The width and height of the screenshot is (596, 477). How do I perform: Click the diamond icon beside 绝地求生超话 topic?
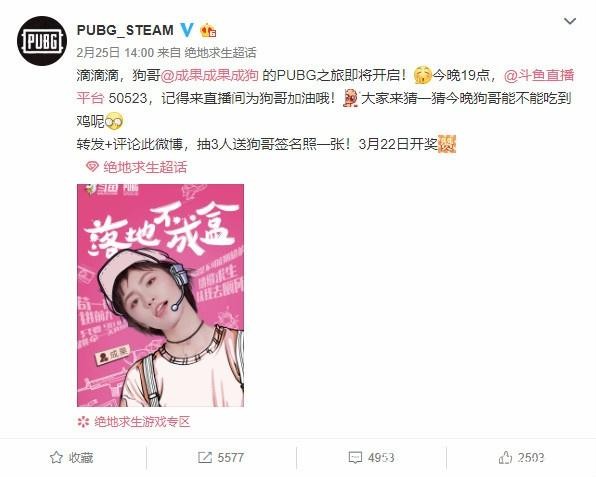pyautogui.click(x=92, y=167)
